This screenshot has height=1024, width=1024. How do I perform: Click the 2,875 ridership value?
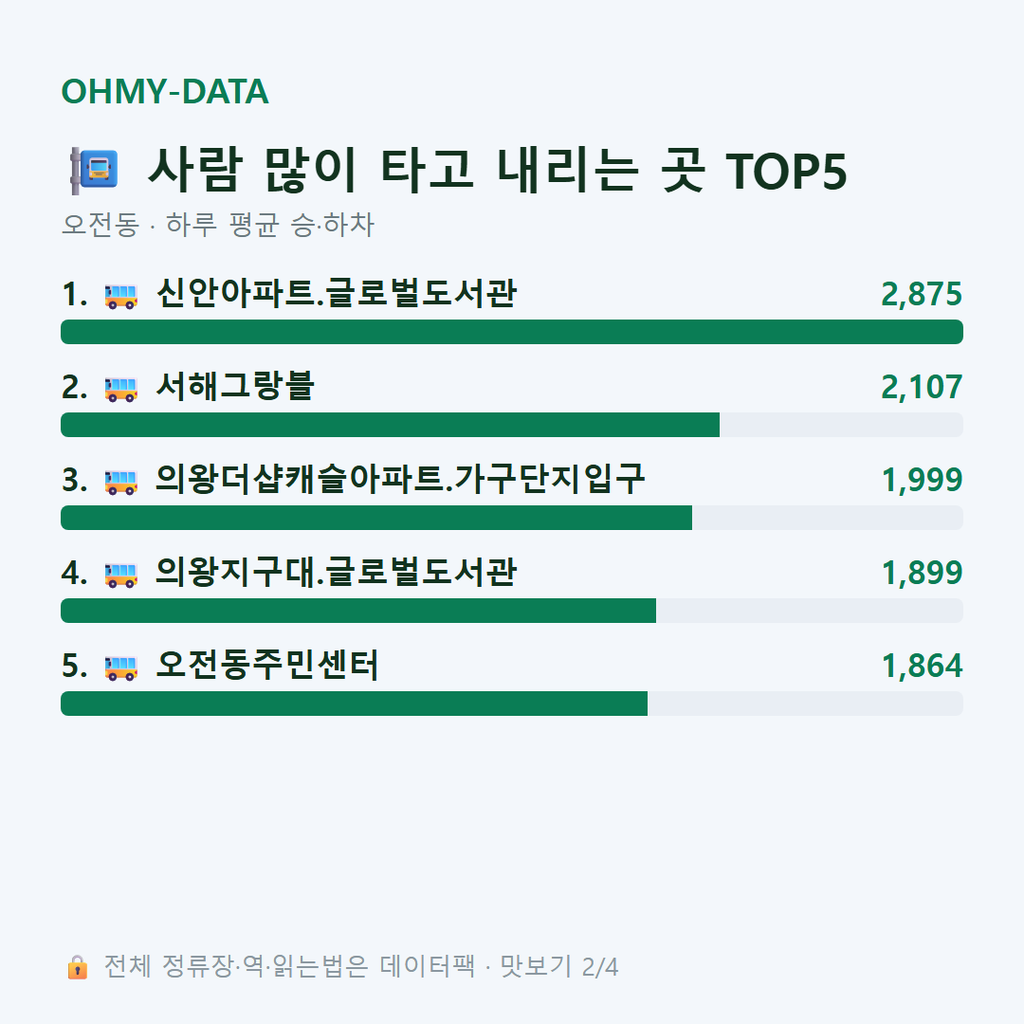tap(921, 294)
